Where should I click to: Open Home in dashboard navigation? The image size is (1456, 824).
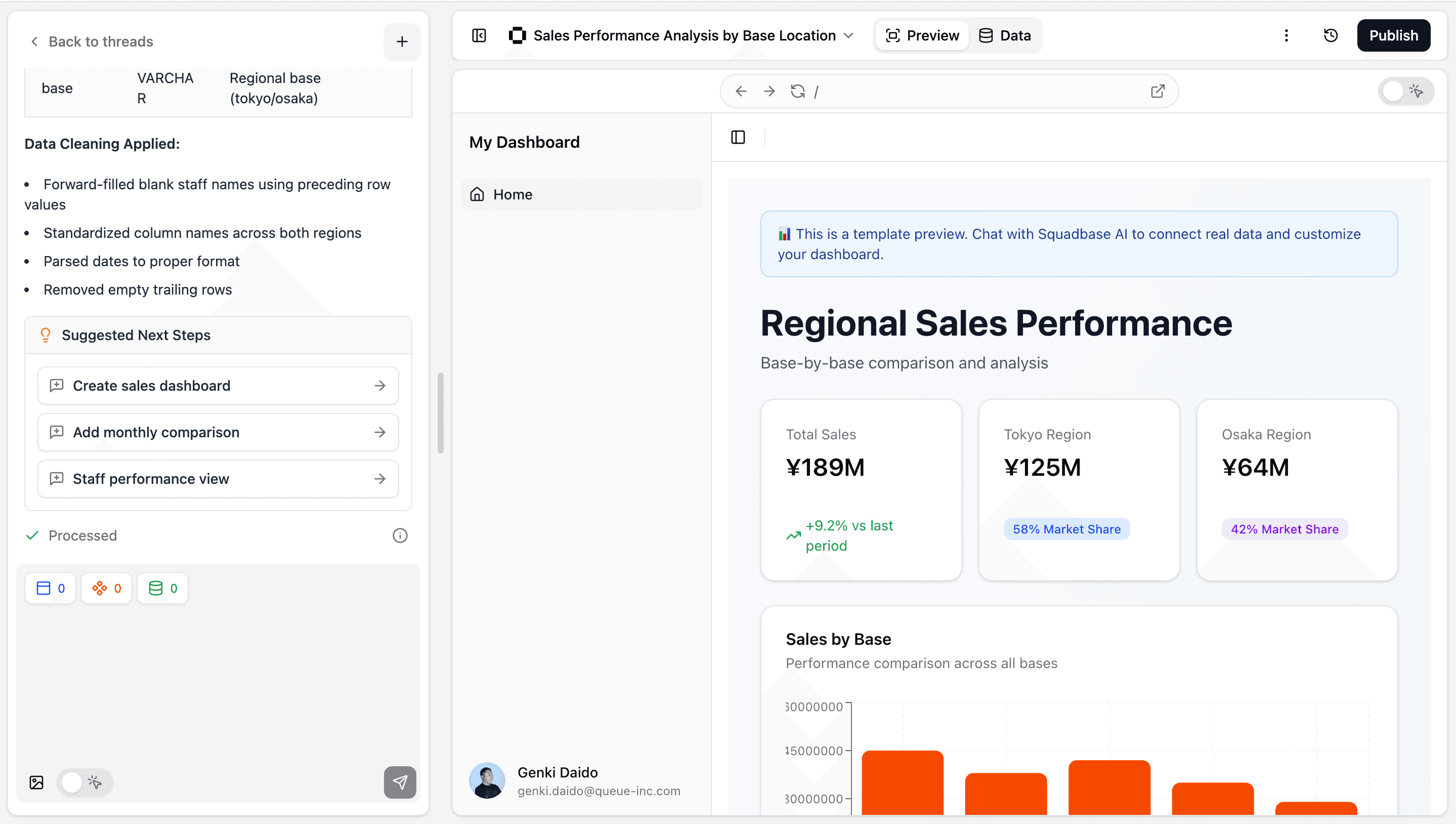point(512,194)
